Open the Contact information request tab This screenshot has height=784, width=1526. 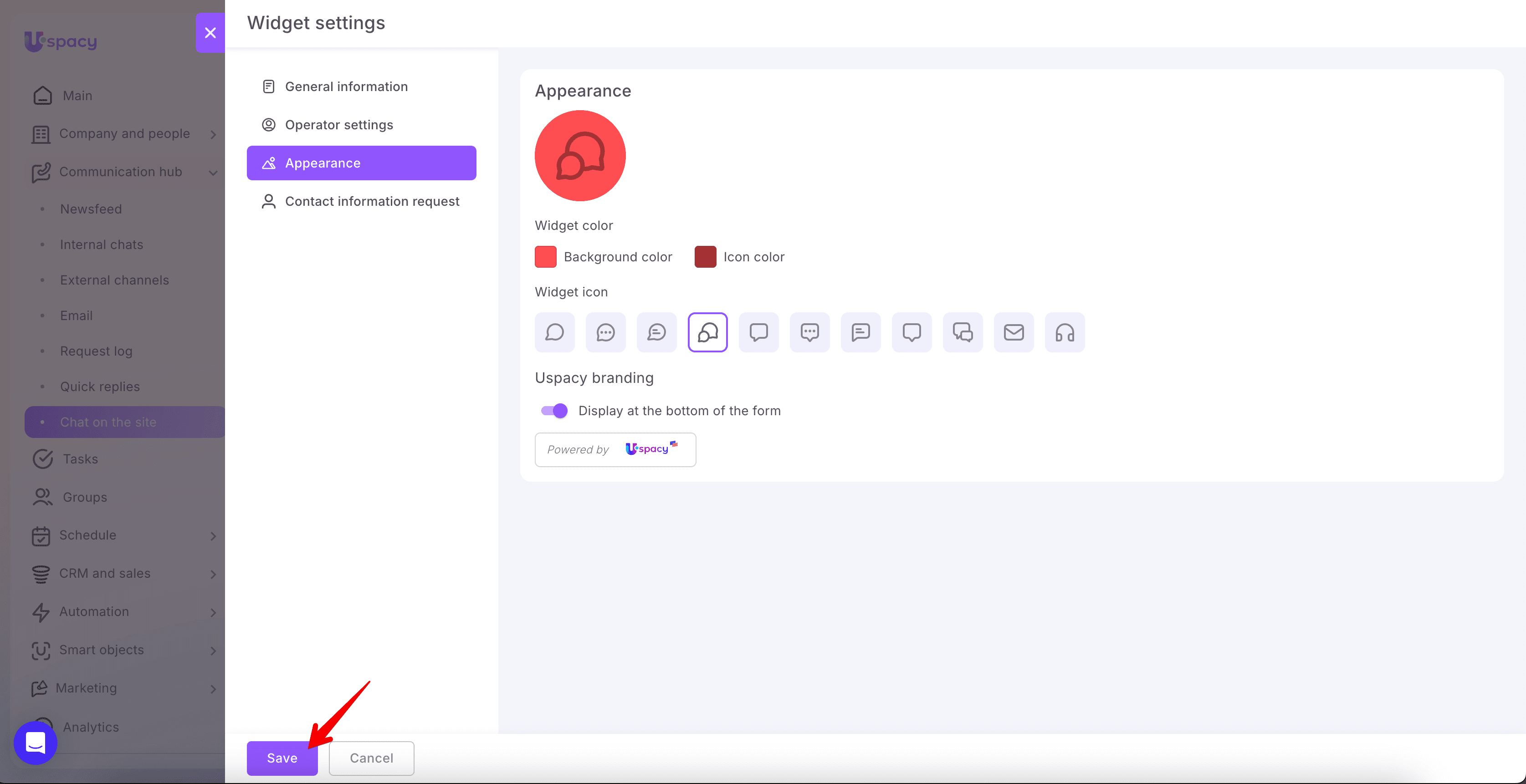[x=361, y=201]
